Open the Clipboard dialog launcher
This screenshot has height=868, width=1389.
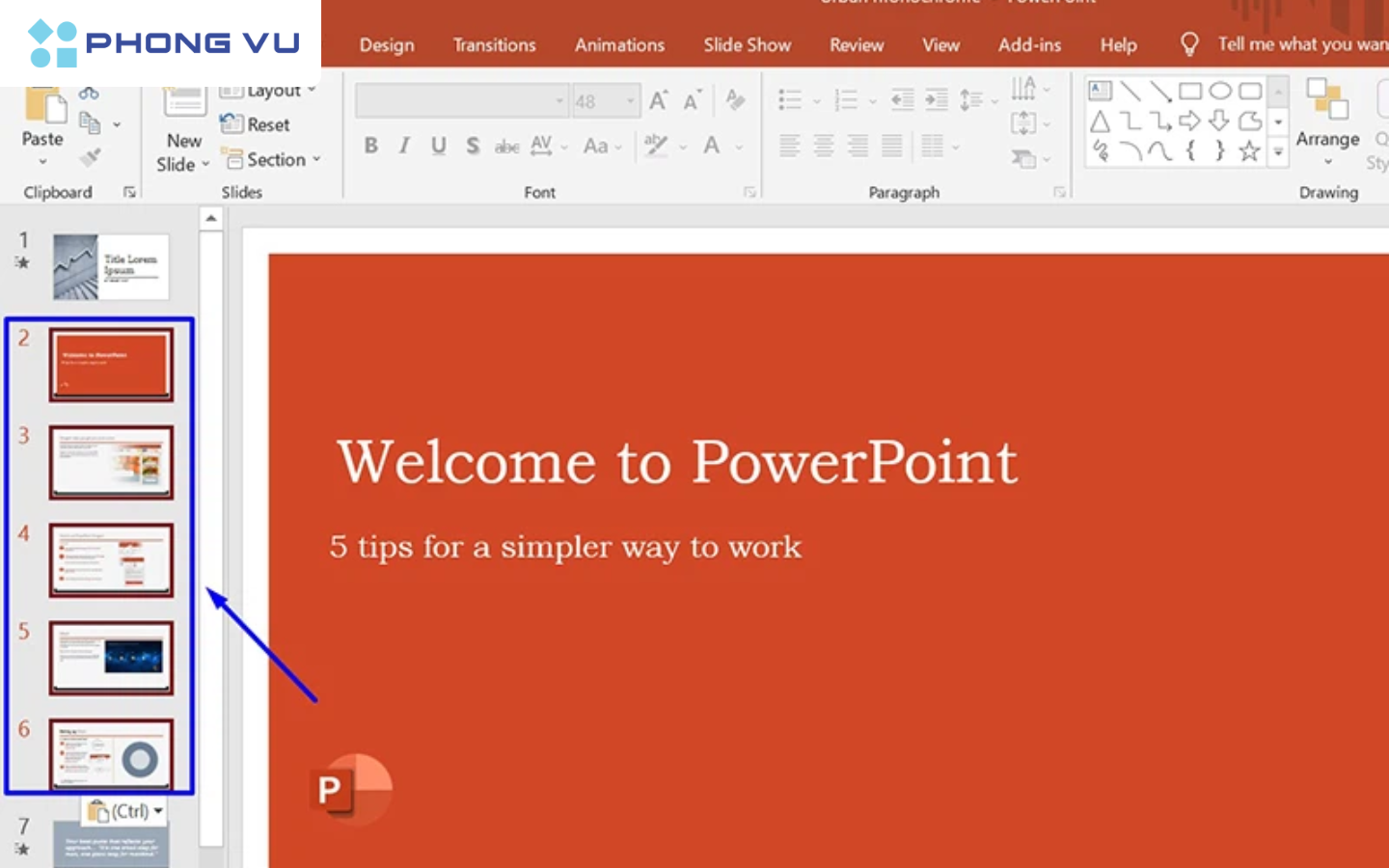[129, 193]
